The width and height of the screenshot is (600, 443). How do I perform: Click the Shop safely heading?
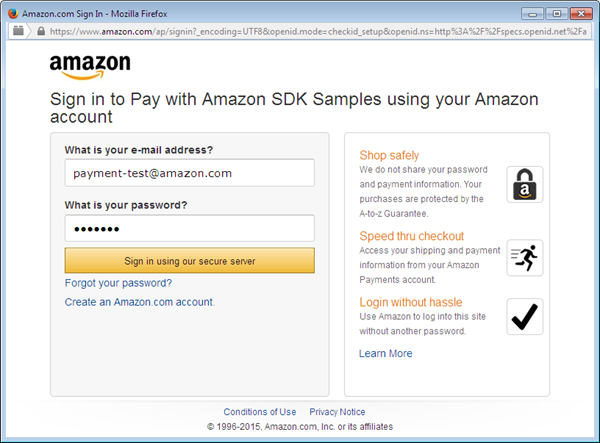click(389, 155)
